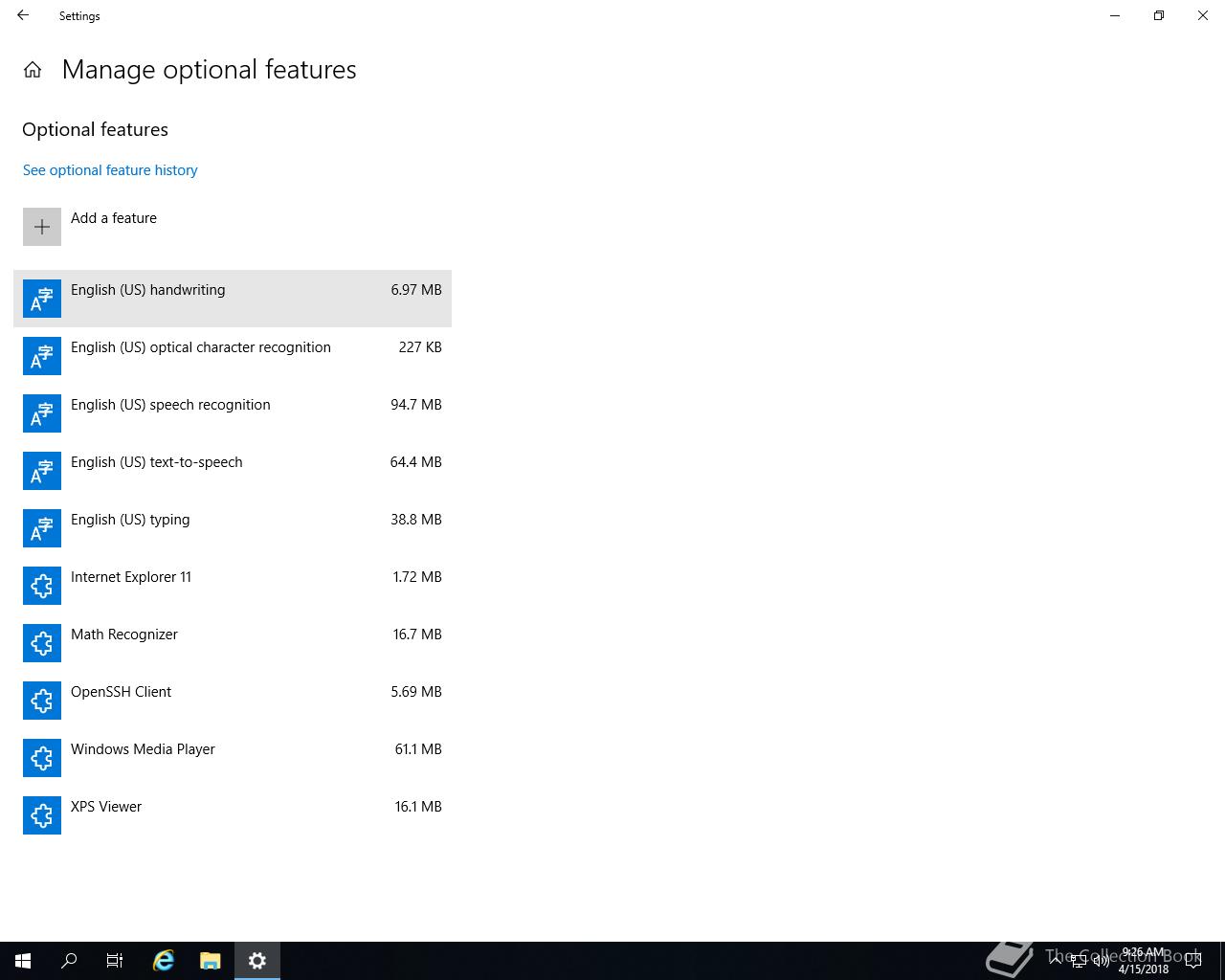Select English (US) optical character recognition
The width and height of the screenshot is (1225, 980).
233,356
